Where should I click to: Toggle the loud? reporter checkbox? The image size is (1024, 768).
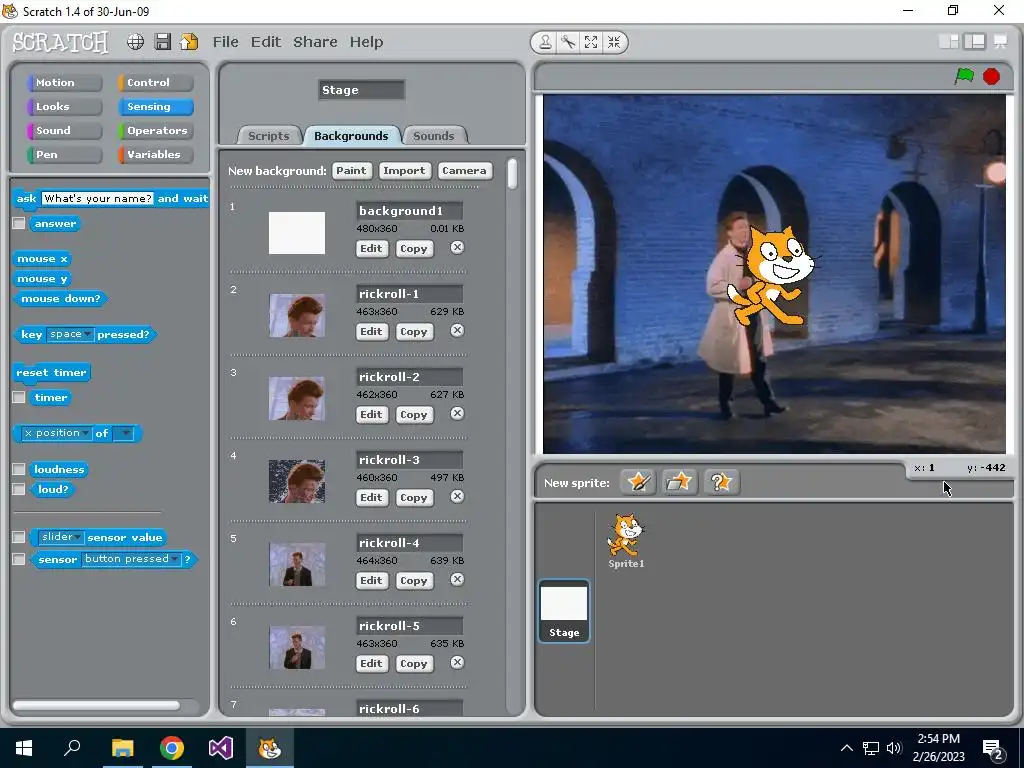[x=19, y=489]
